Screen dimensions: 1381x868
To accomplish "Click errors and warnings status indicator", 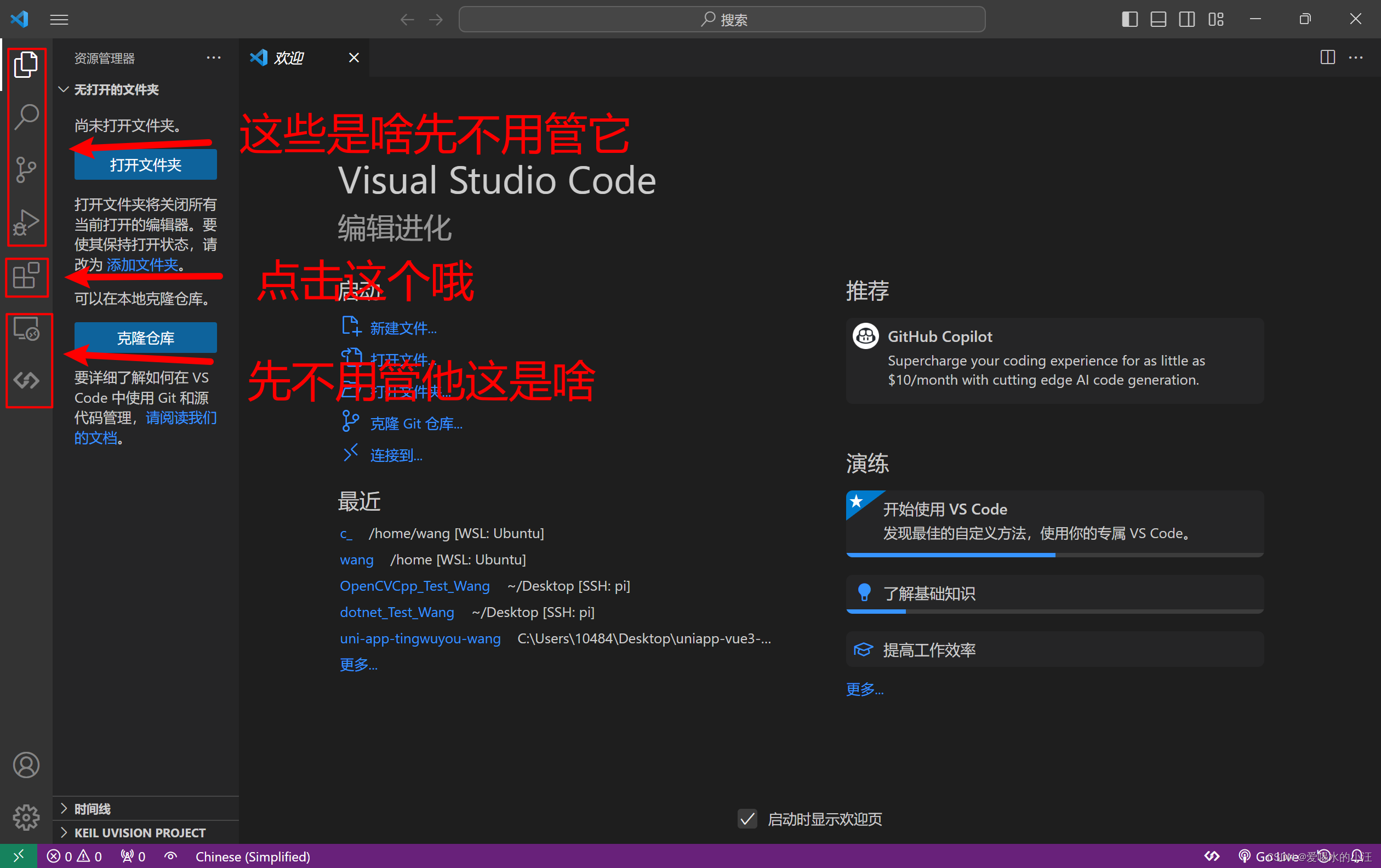I will 75,856.
